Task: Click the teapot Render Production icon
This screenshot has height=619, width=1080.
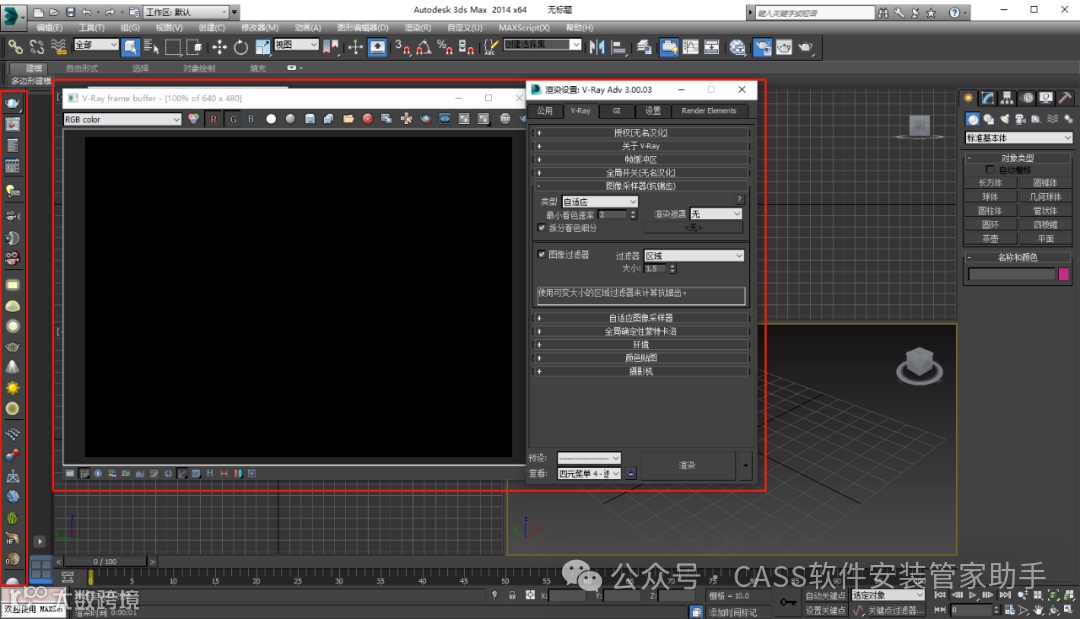Action: (x=805, y=47)
